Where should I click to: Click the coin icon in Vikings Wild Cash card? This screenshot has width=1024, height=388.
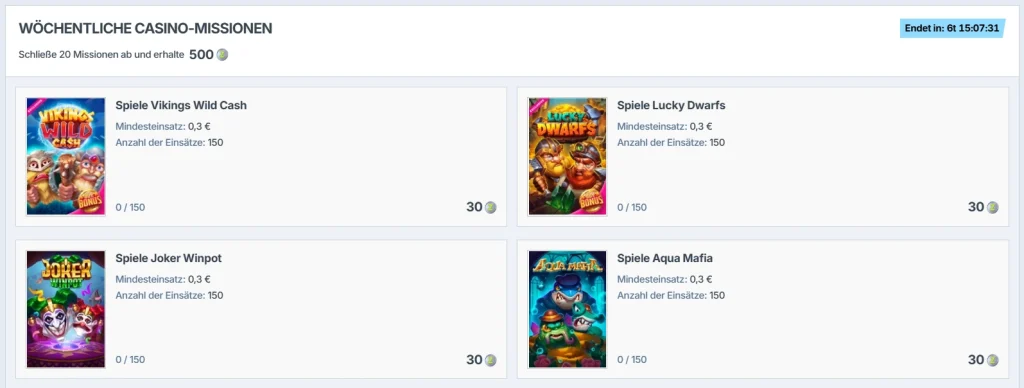490,207
